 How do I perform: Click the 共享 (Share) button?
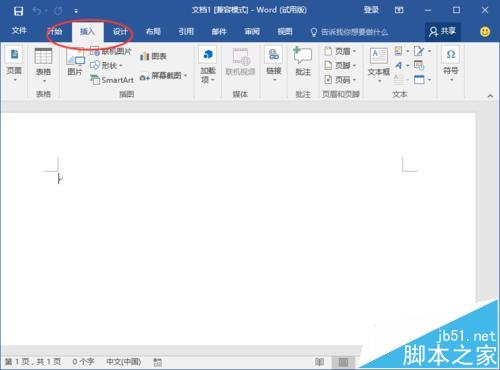click(443, 32)
